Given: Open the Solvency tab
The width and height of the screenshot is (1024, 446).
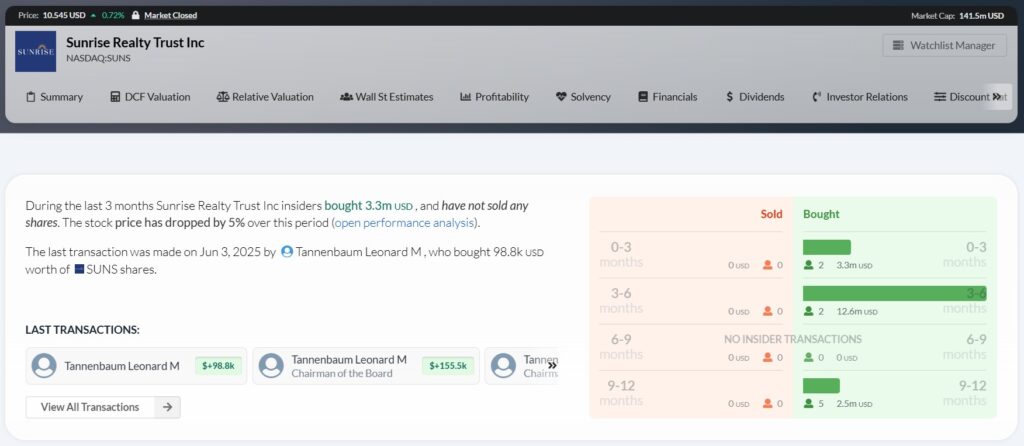Looking at the screenshot, I should click(x=583, y=97).
